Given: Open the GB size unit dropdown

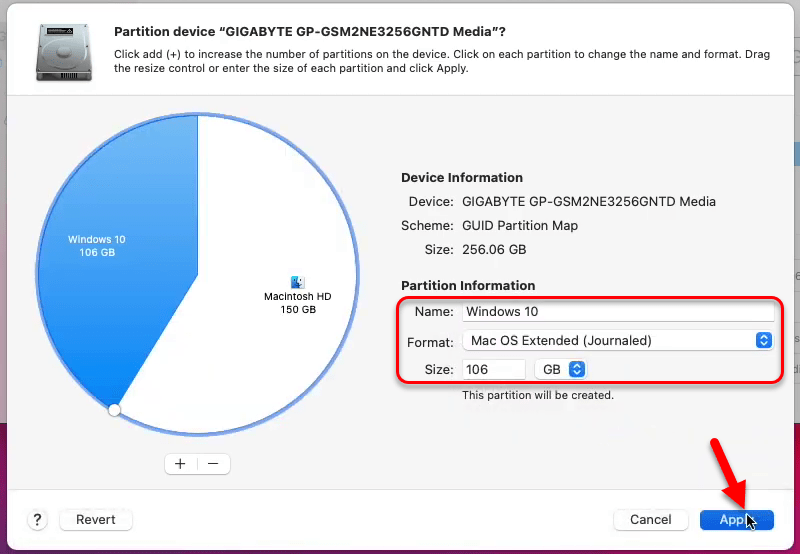Looking at the screenshot, I should pos(560,369).
